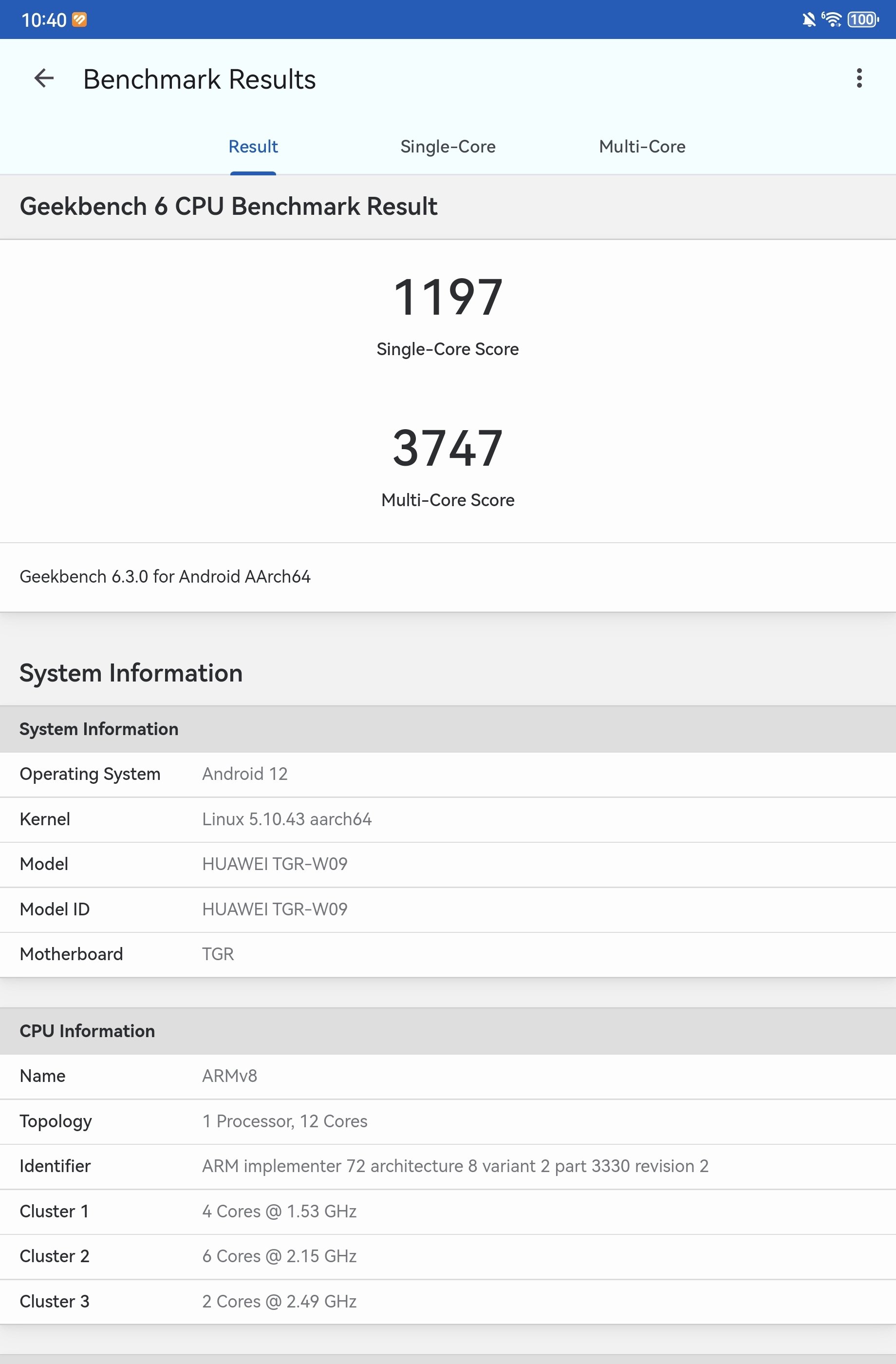Select the Linux 5.10.43 aarch64 value
The height and width of the screenshot is (1364, 896).
coord(287,819)
